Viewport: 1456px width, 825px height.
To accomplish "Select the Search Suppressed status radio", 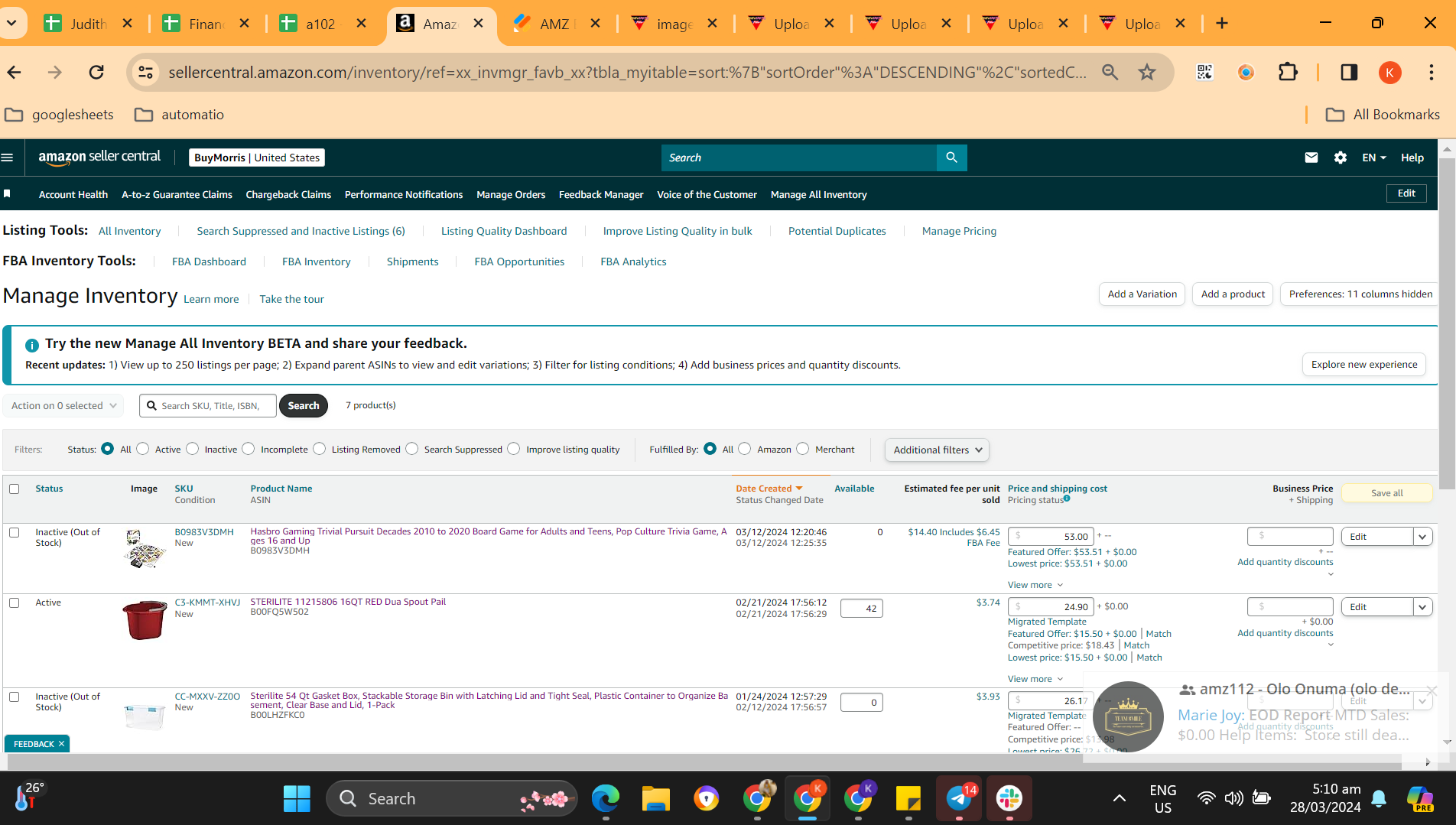I will 412,449.
